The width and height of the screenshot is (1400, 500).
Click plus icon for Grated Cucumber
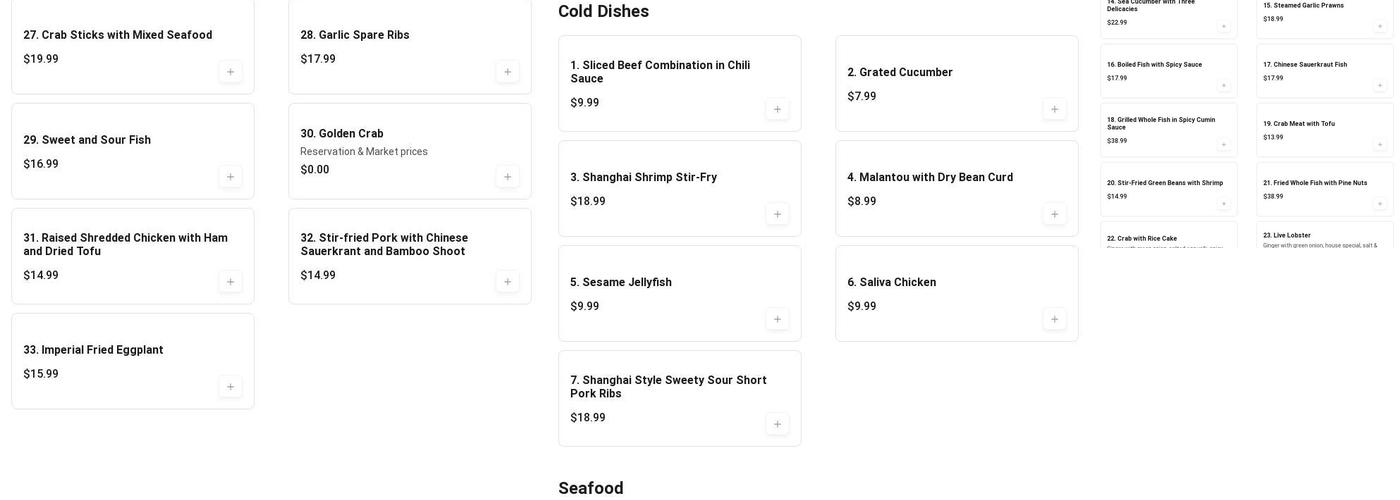(x=1054, y=109)
